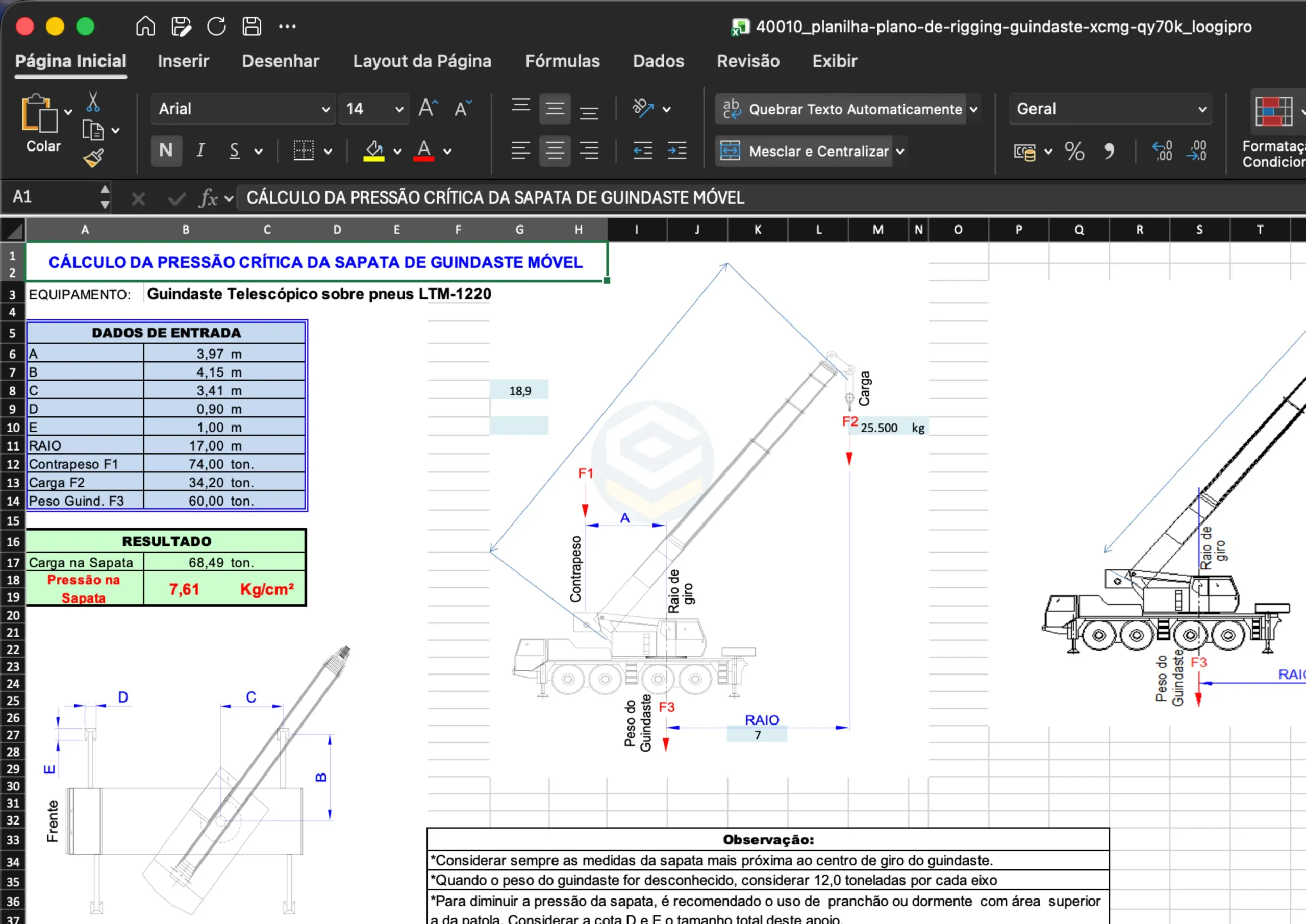This screenshot has width=1306, height=924.
Task: Click the Save floppy disk icon
Action: [x=252, y=26]
